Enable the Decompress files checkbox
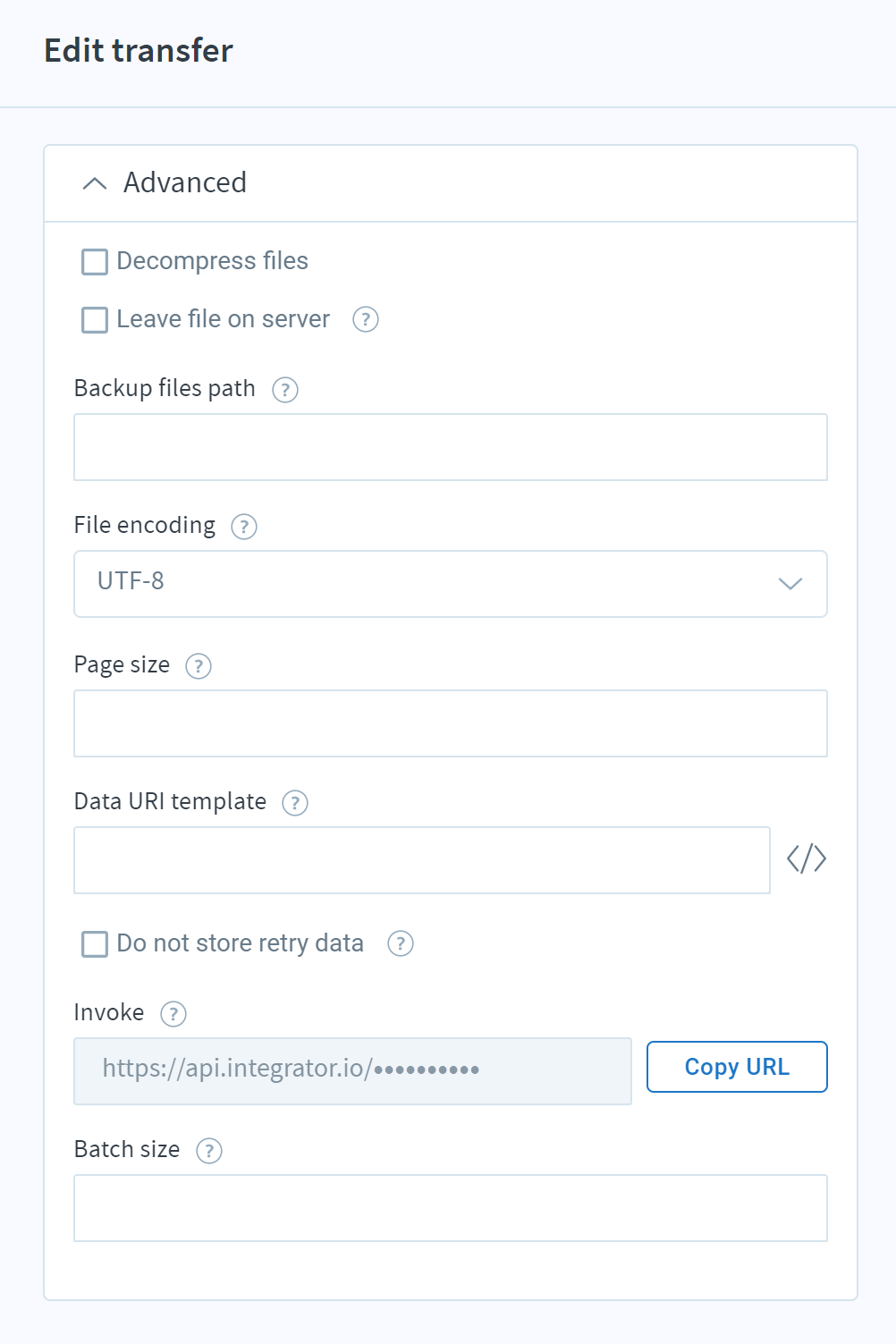This screenshot has width=896, height=1344. (95, 262)
